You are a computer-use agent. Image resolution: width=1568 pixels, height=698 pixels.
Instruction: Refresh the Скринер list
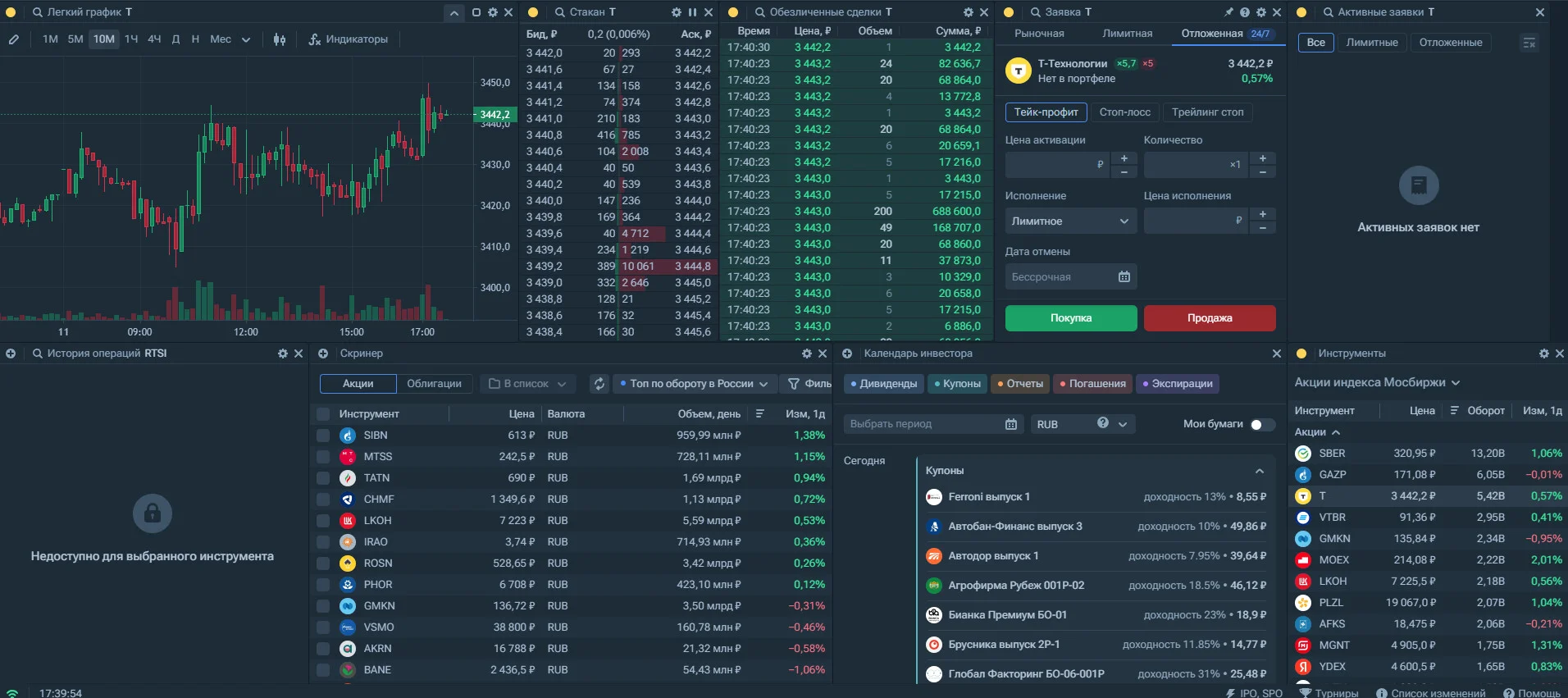click(x=599, y=384)
